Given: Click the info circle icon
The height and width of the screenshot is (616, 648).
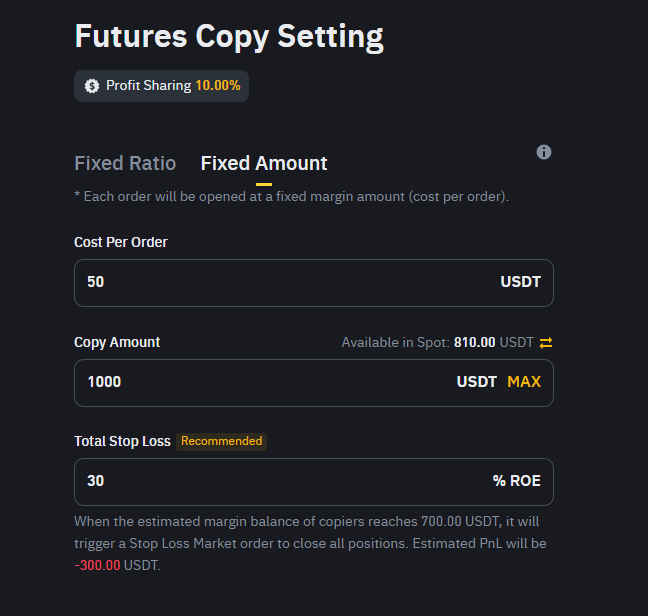Looking at the screenshot, I should point(544,152).
